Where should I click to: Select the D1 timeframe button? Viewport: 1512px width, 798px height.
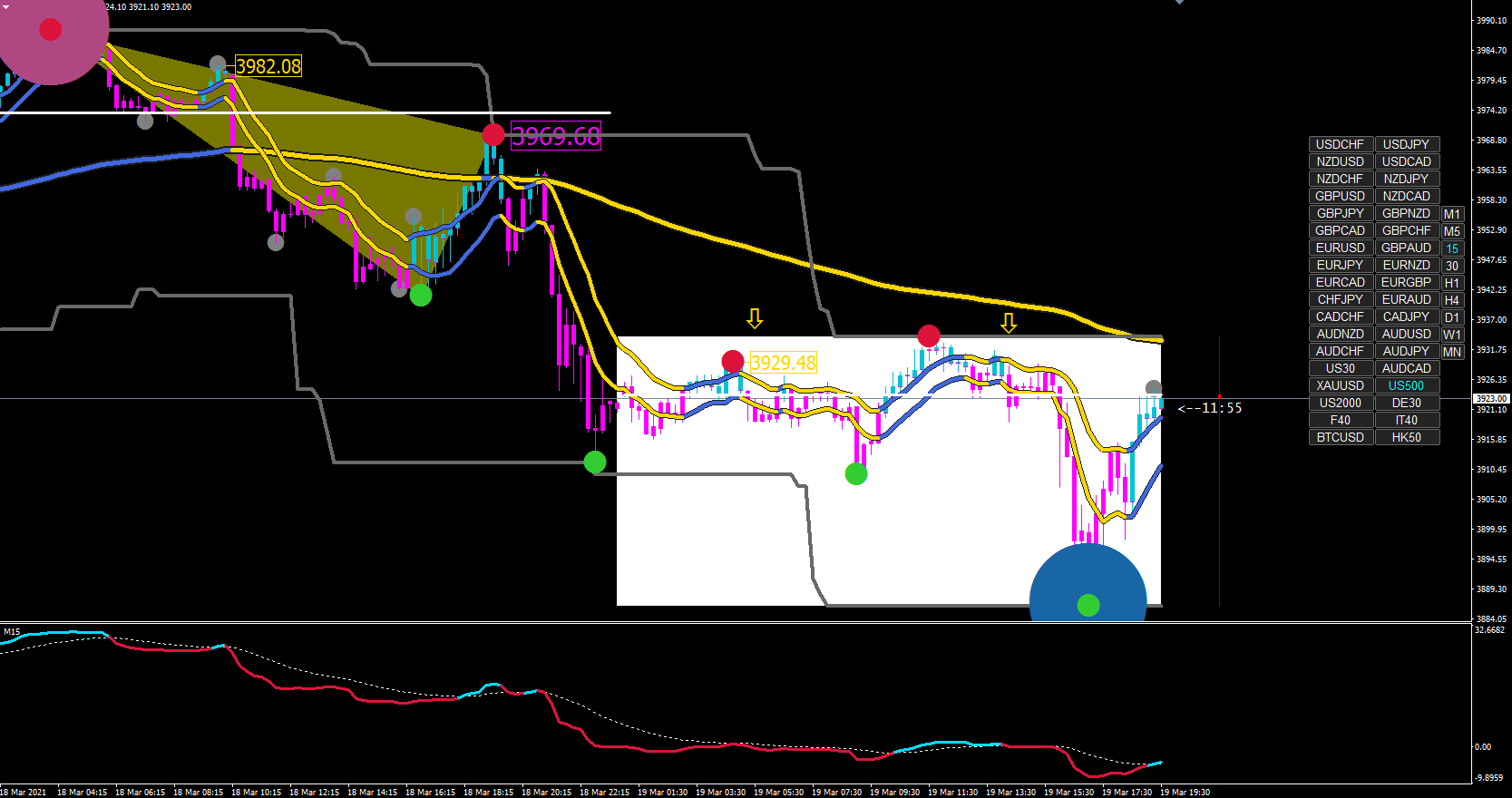click(1452, 317)
